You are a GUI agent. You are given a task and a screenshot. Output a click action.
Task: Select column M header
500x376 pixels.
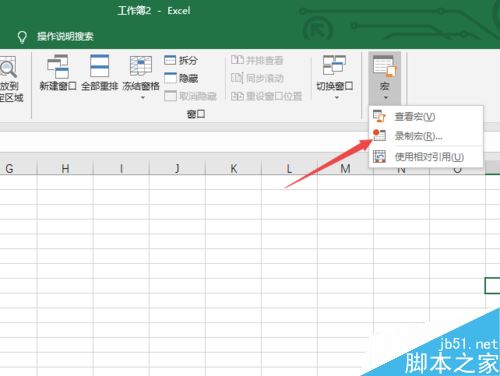click(345, 168)
